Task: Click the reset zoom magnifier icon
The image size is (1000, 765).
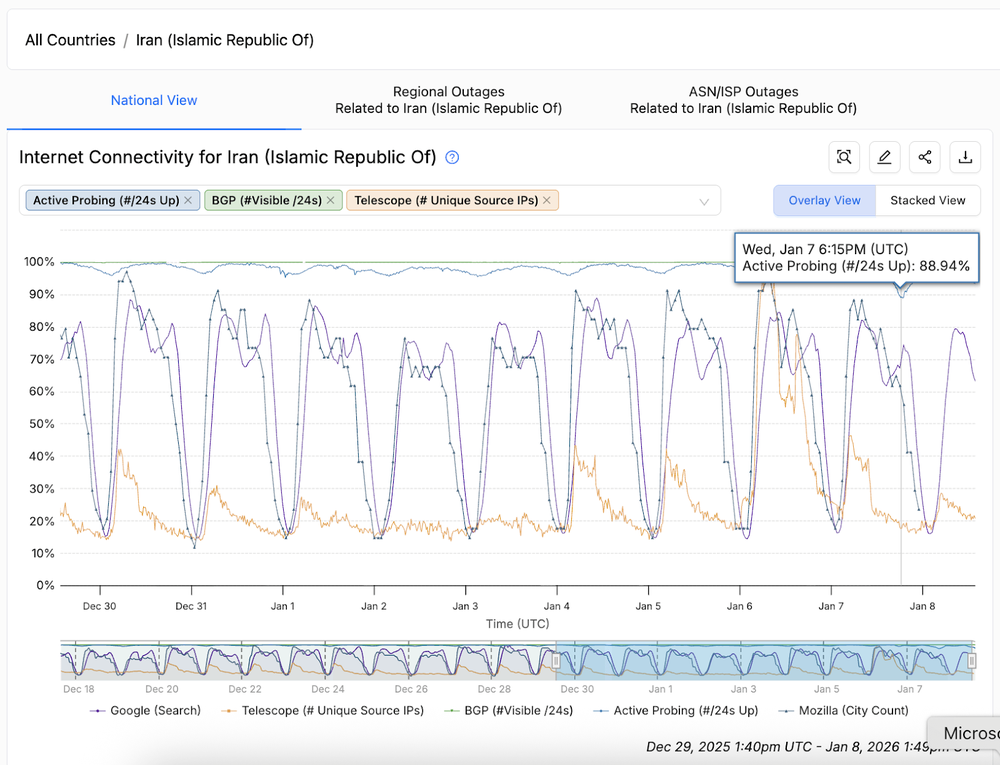Action: click(845, 157)
